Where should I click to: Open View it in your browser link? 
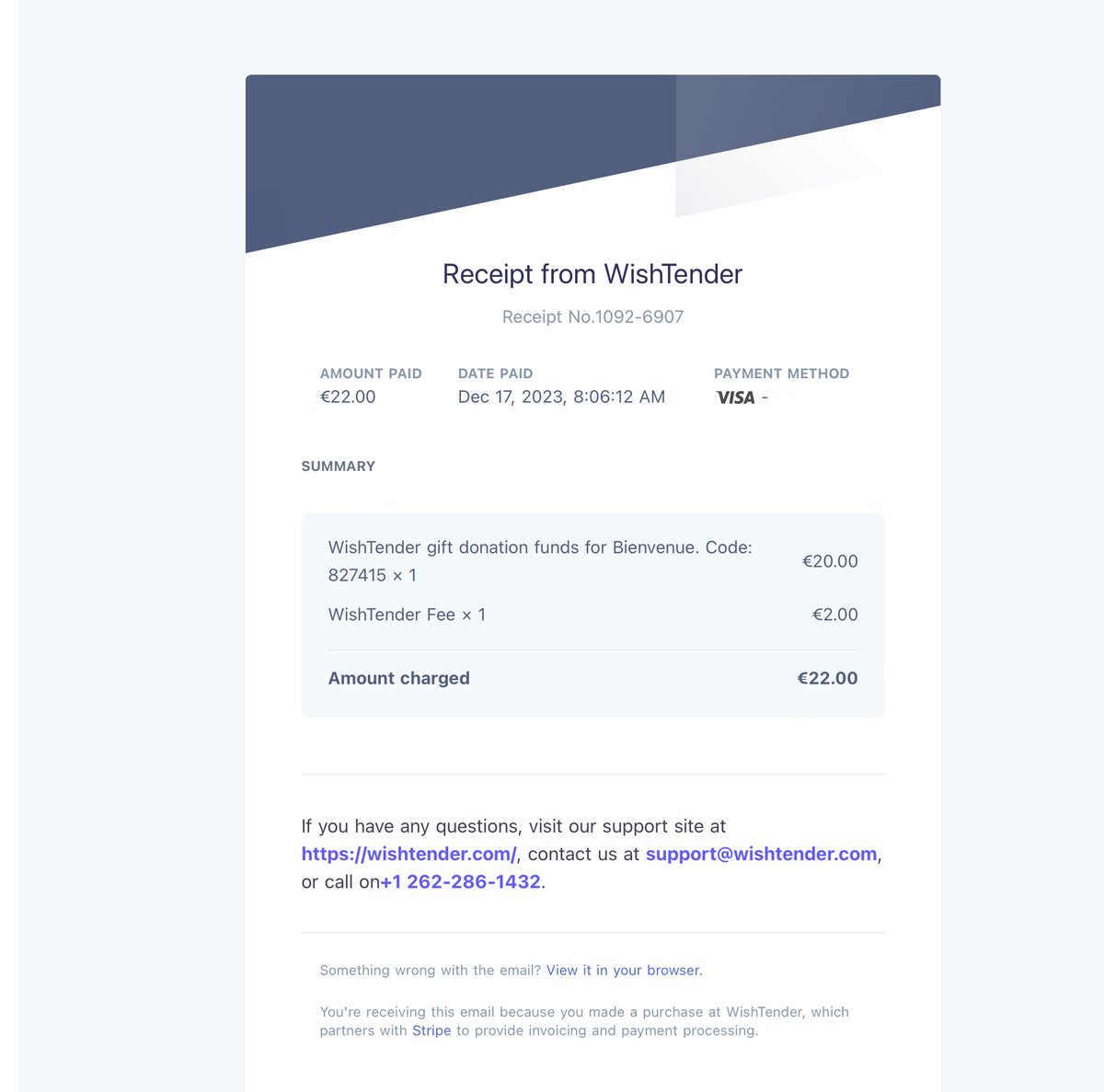coord(624,971)
